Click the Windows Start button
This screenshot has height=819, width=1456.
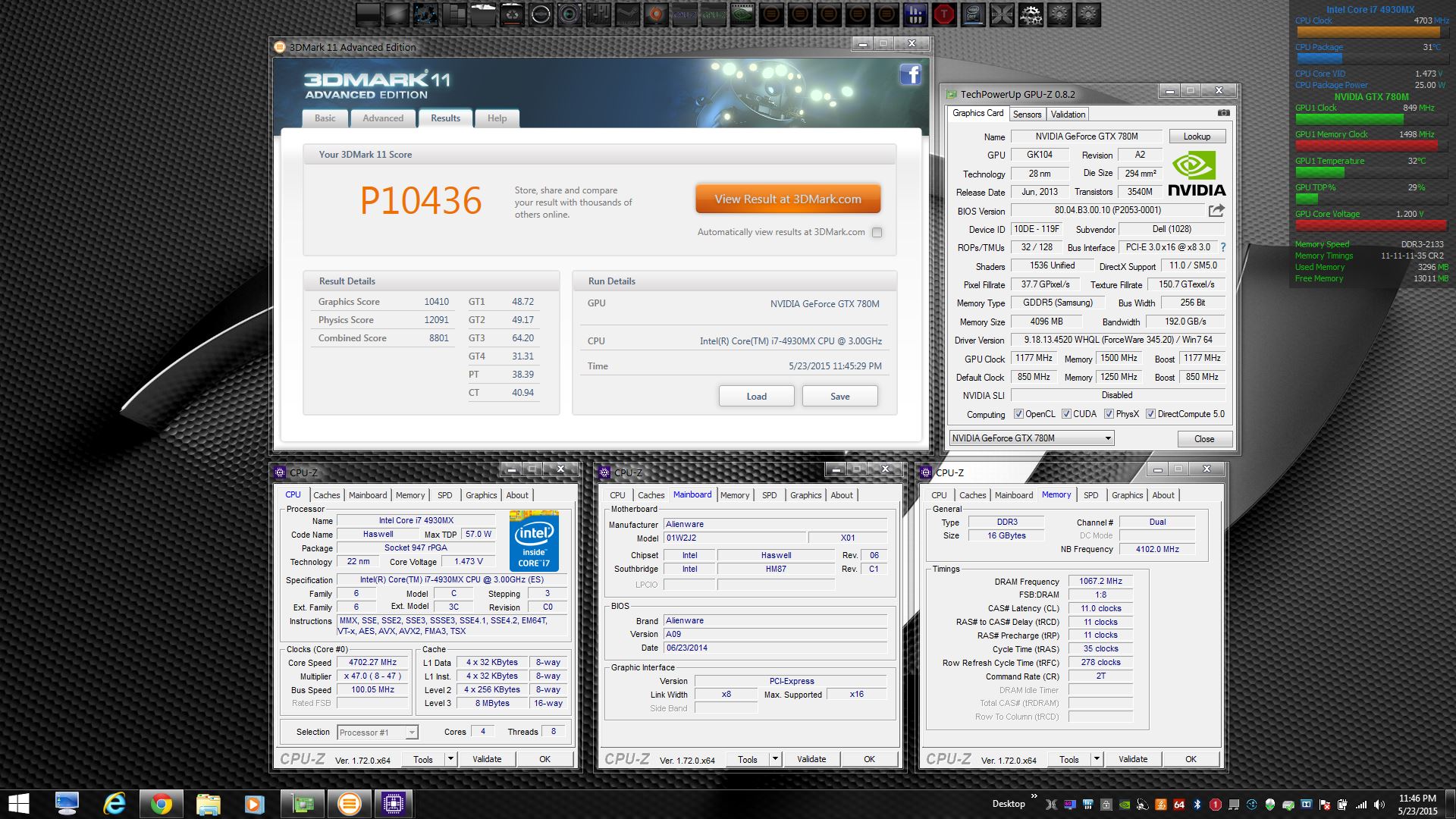18,804
